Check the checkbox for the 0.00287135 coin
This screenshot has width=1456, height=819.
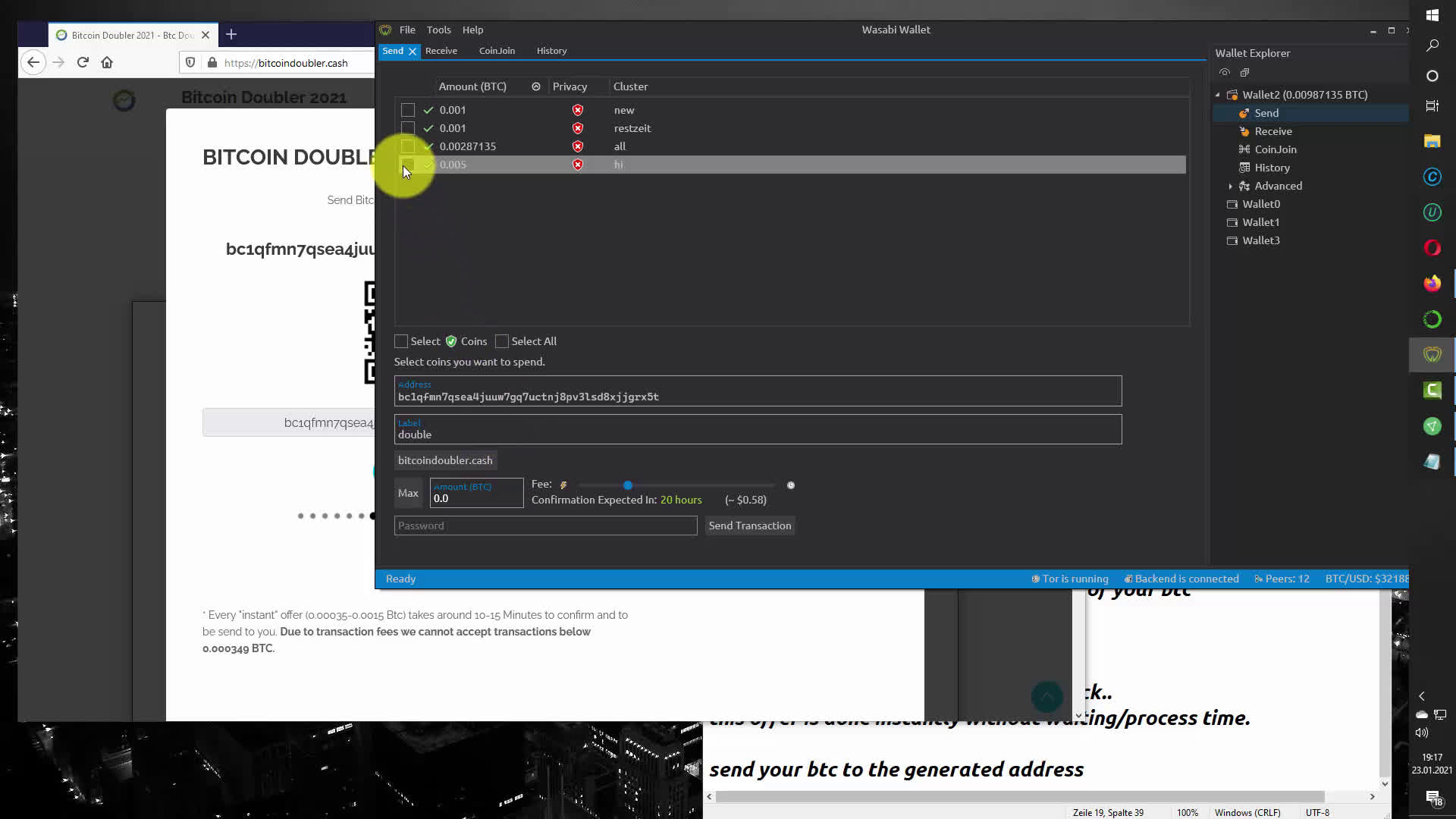pyautogui.click(x=408, y=146)
